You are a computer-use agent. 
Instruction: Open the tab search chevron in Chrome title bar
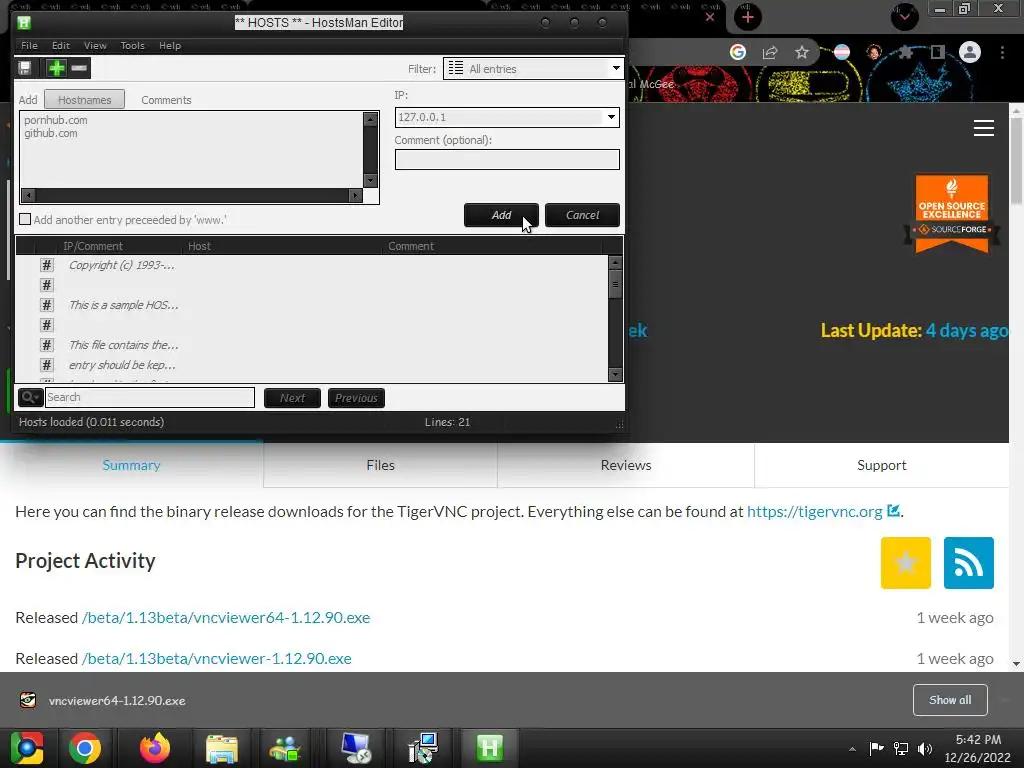pos(904,17)
